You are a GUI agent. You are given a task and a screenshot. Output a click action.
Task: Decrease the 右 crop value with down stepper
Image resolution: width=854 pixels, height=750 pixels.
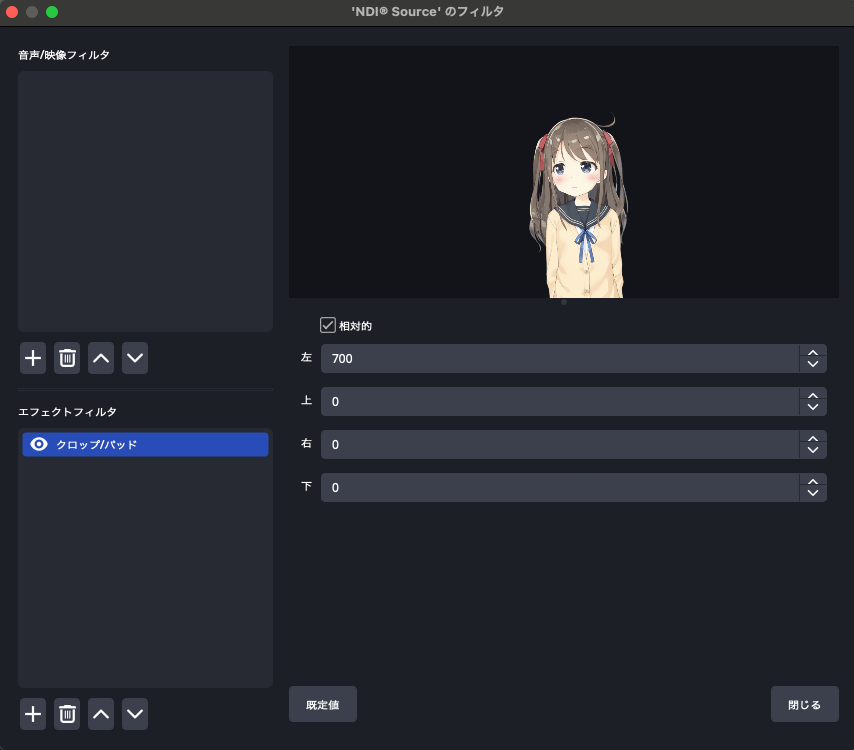point(813,450)
